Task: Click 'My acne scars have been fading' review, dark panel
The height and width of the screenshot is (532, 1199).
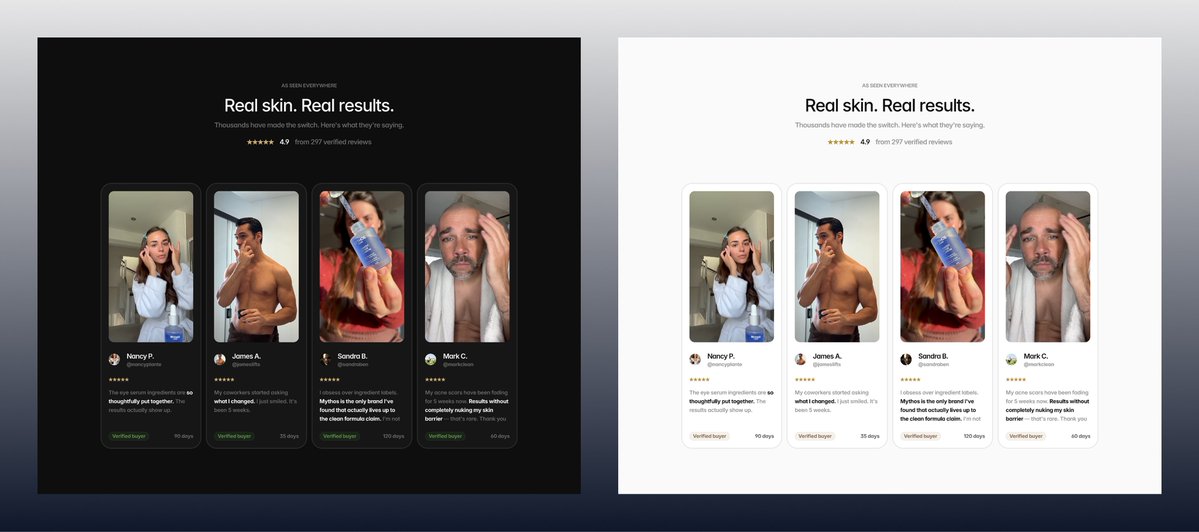Action: (467, 406)
